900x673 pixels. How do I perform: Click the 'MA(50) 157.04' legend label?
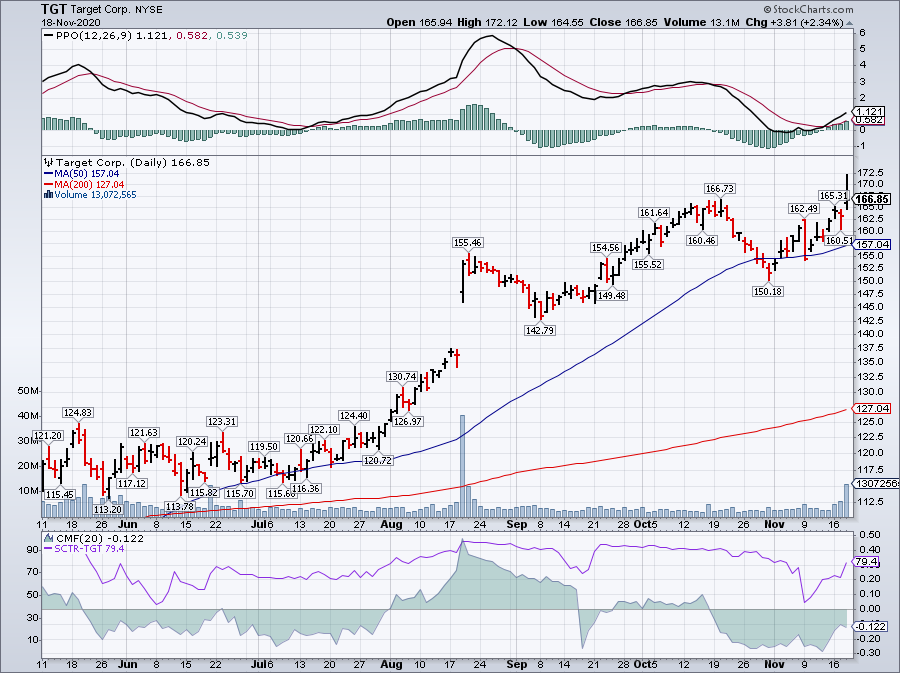point(87,174)
